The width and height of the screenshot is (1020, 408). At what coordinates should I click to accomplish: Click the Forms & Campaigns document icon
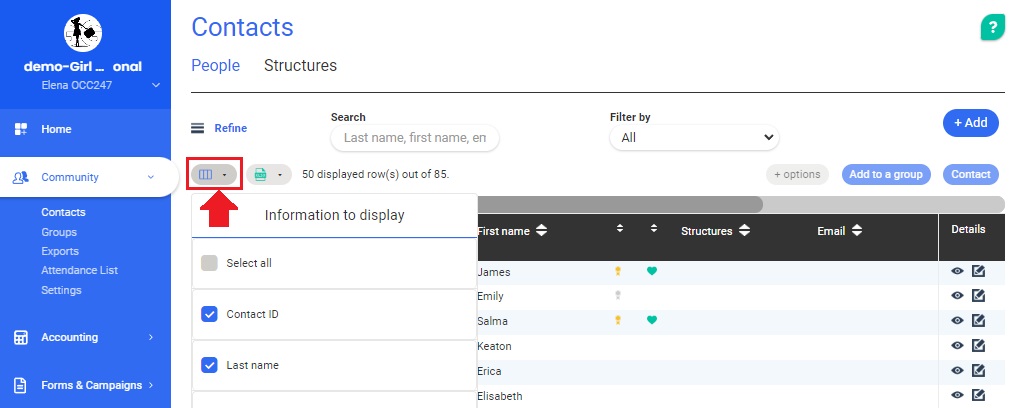point(21,385)
